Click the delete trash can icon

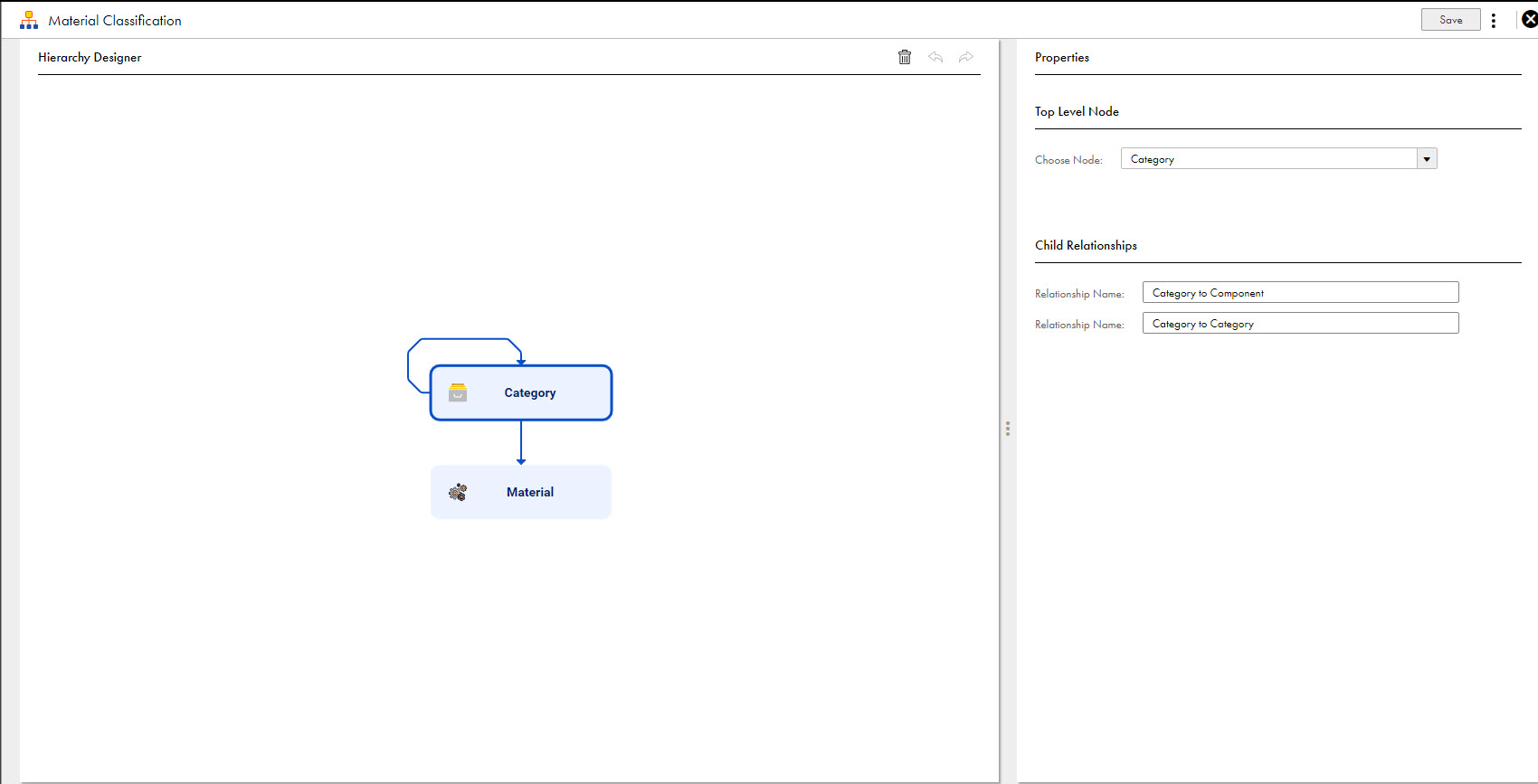[905, 57]
